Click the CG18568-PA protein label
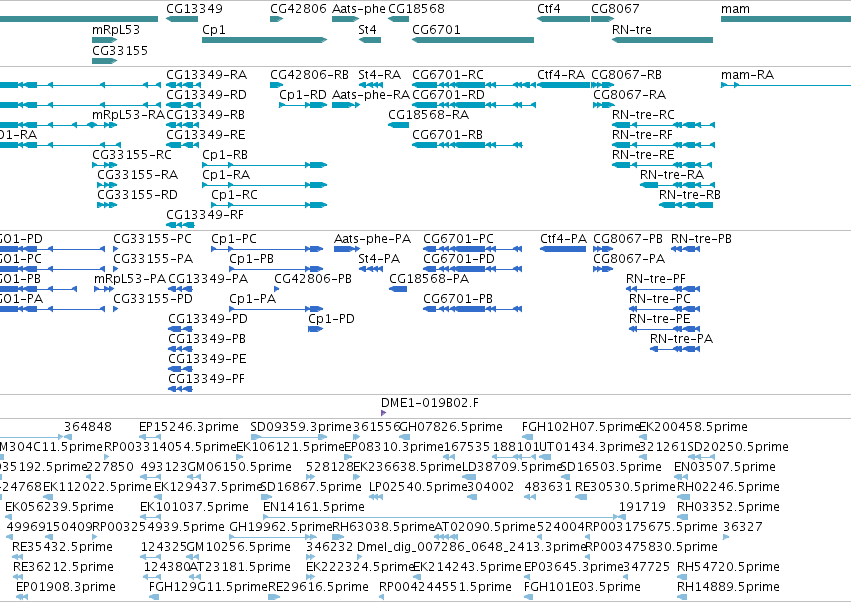Viewport: 851px width, 602px height. [x=429, y=279]
